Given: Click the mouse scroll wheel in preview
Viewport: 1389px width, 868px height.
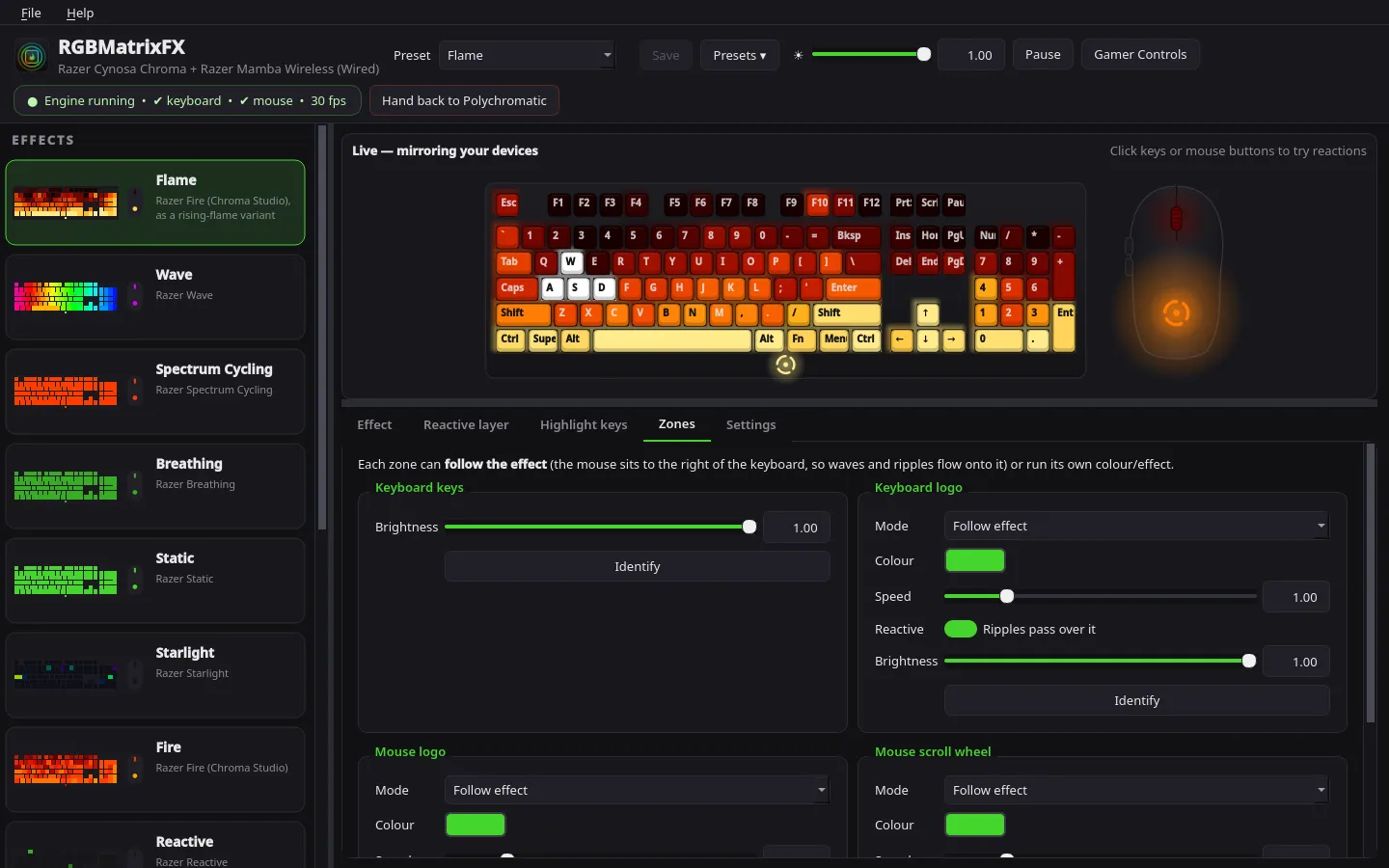Looking at the screenshot, I should (x=1176, y=219).
